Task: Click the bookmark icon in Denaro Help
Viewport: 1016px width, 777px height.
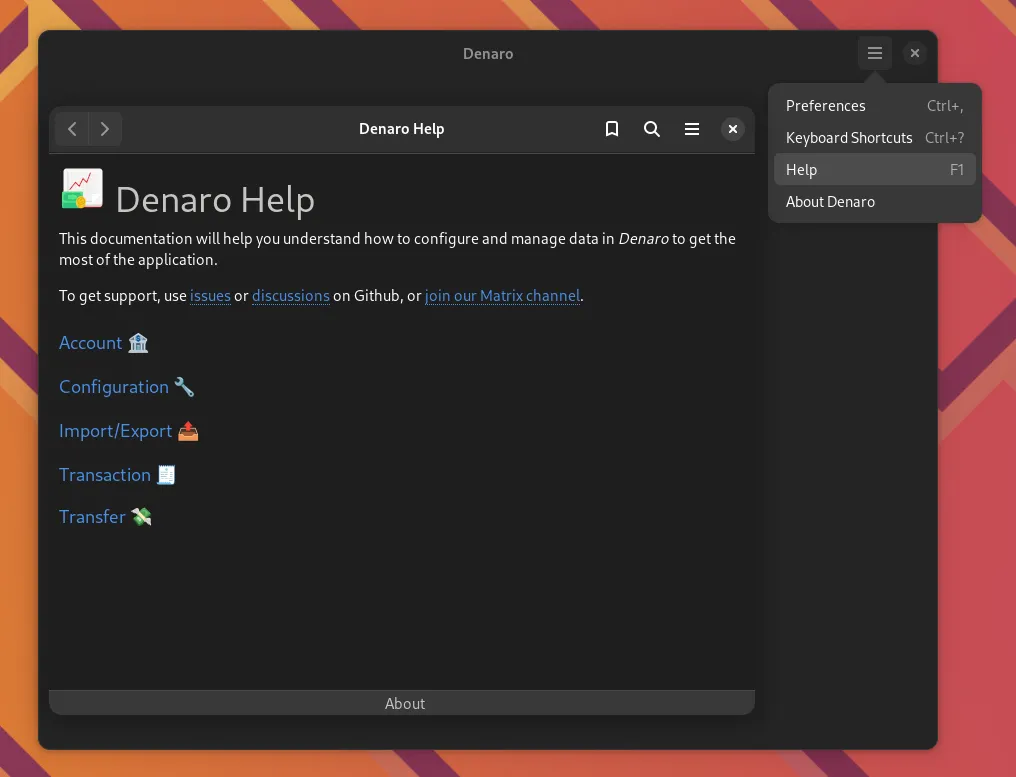Action: pos(612,129)
